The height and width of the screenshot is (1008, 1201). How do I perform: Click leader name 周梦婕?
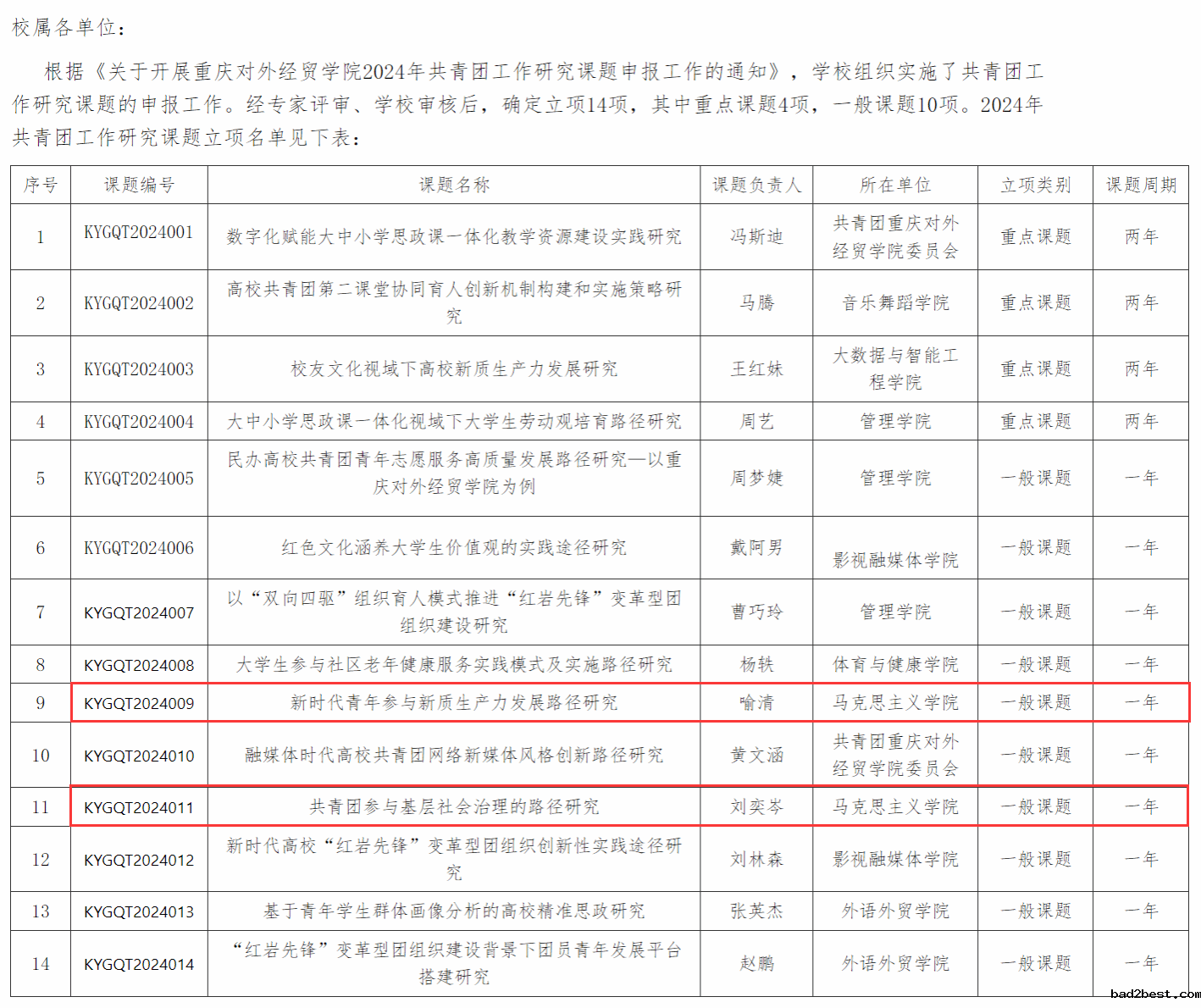(x=756, y=479)
